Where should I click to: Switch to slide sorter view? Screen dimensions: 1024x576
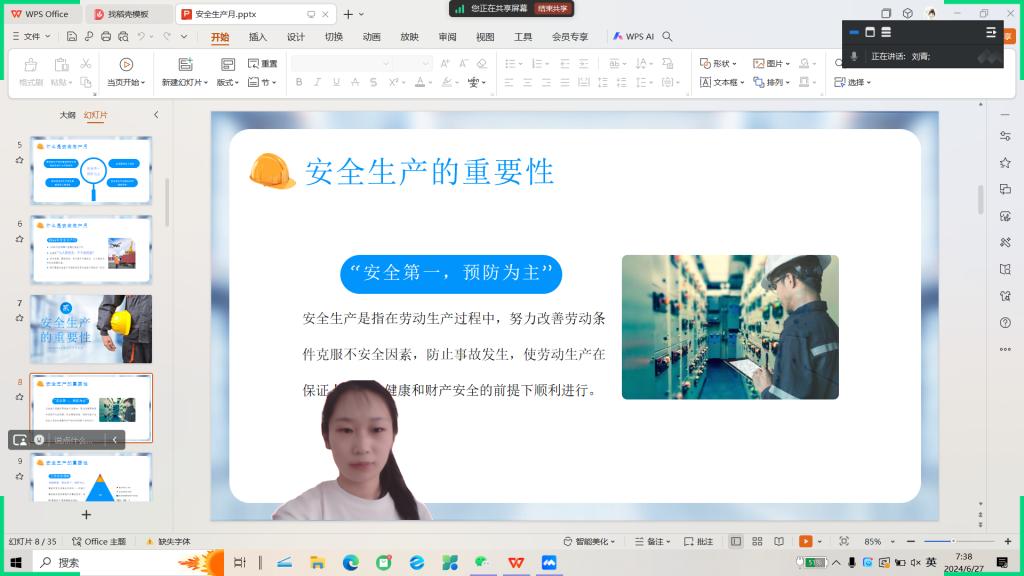[758, 541]
